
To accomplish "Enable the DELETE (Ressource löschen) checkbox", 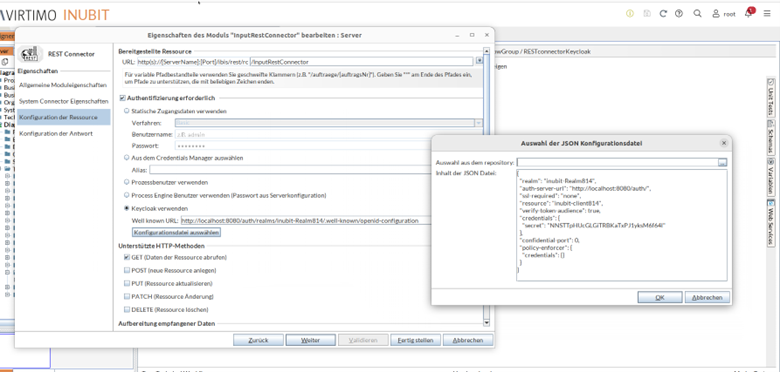I will click(x=127, y=309).
